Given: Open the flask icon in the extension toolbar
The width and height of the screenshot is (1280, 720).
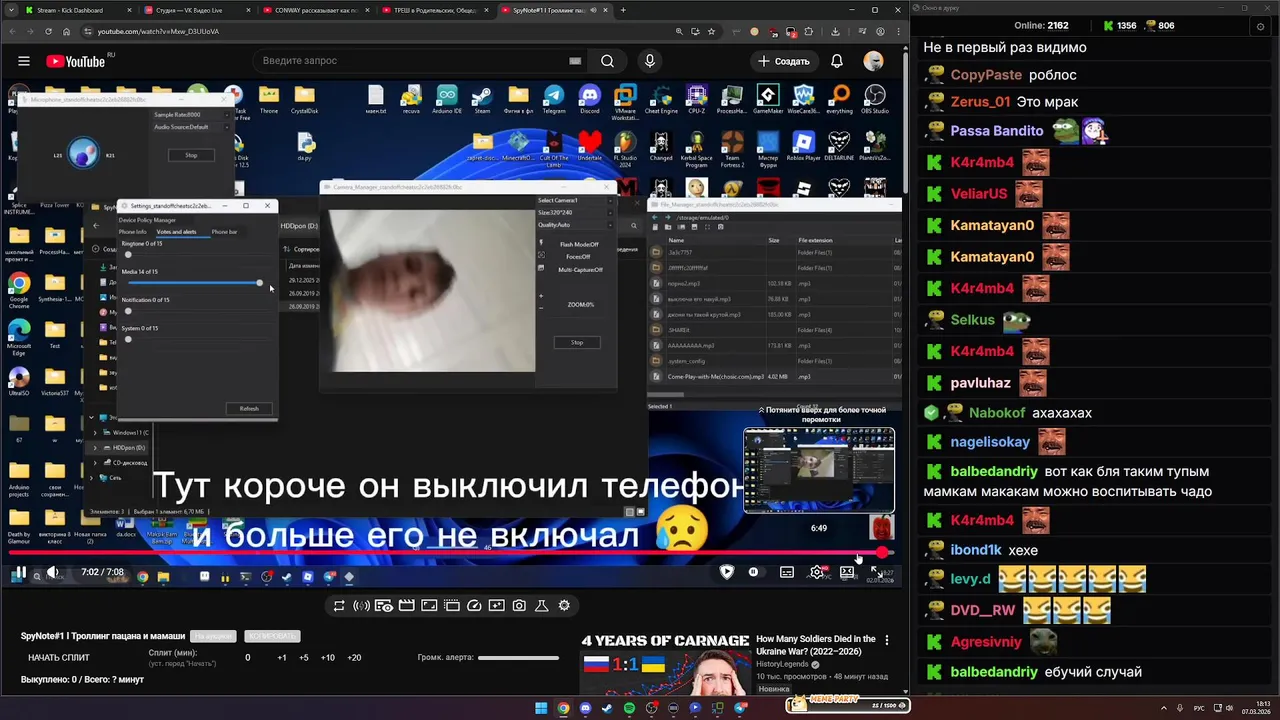Looking at the screenshot, I should tap(542, 606).
